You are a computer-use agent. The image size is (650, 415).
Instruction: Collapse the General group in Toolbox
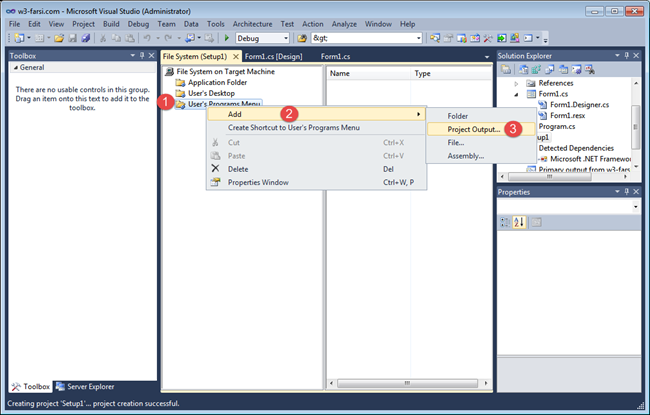pyautogui.click(x=16, y=67)
